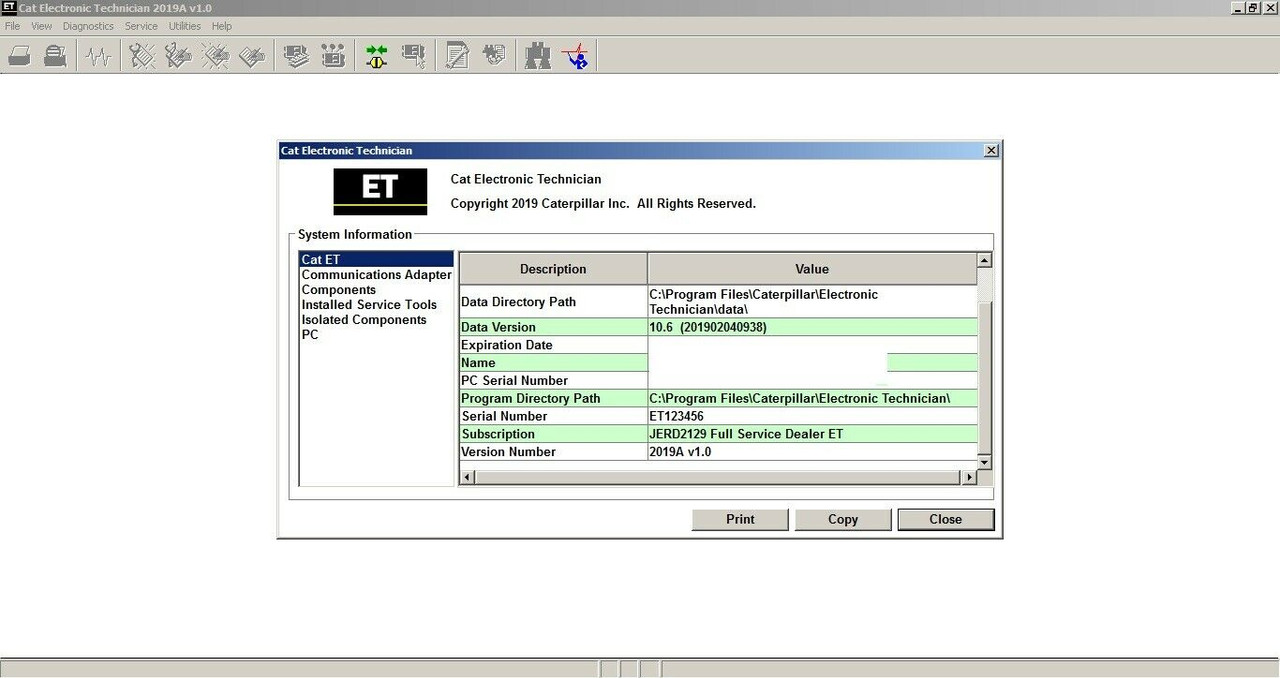The width and height of the screenshot is (1280, 678).
Task: Click the Copy button
Action: click(x=843, y=519)
